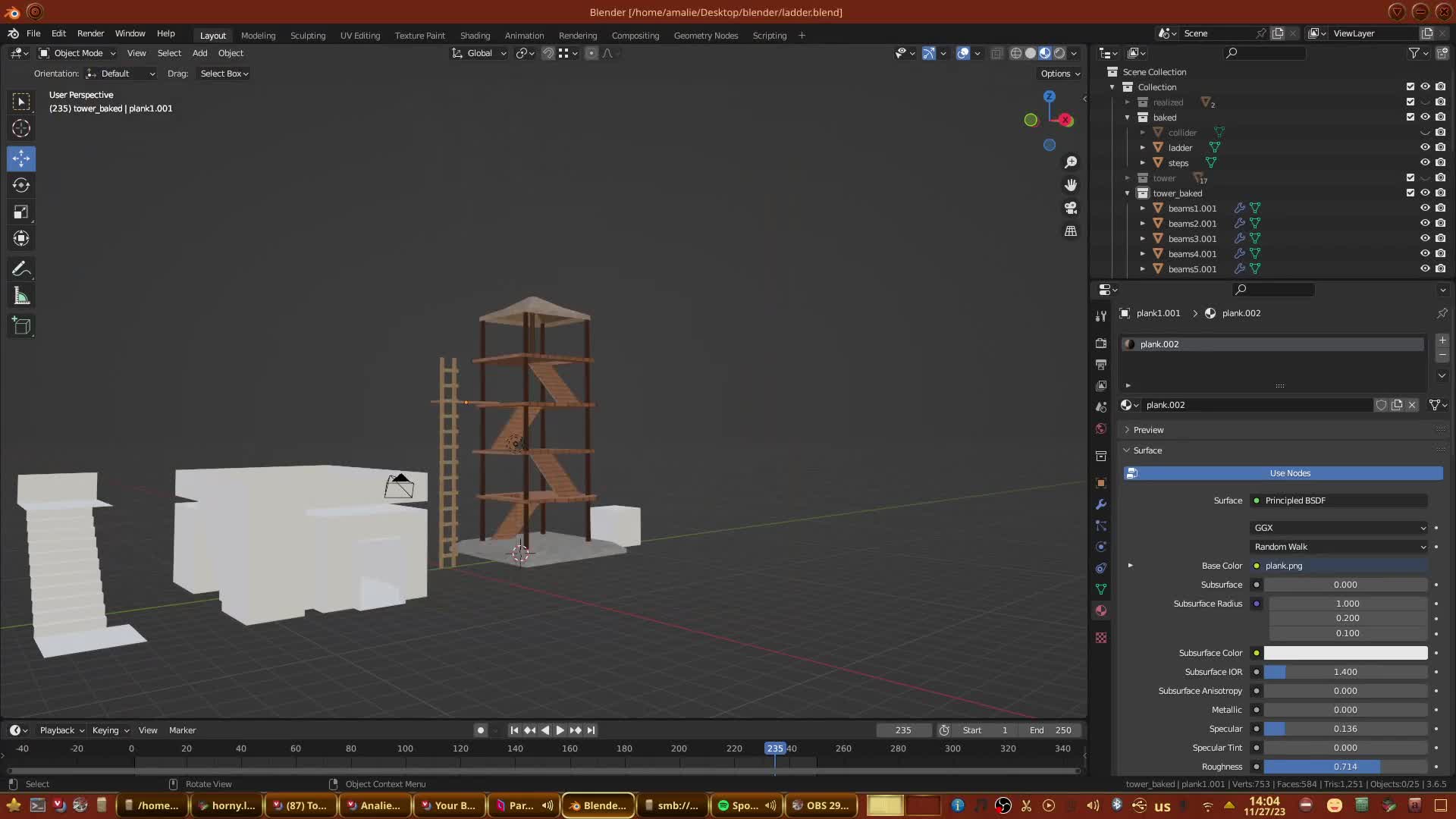Image resolution: width=1456 pixels, height=819 pixels.
Task: Click the zoom magnifier viewport gizmo
Action: pyautogui.click(x=1071, y=162)
